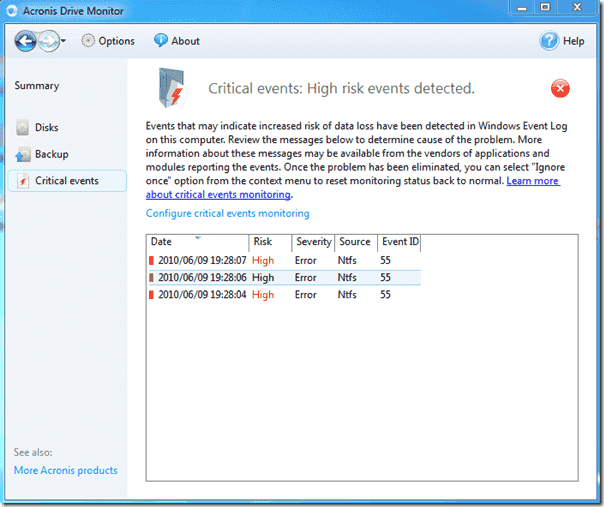Maximize the Acronis Drive Monitor window
604x507 pixels.
pyautogui.click(x=545, y=8)
